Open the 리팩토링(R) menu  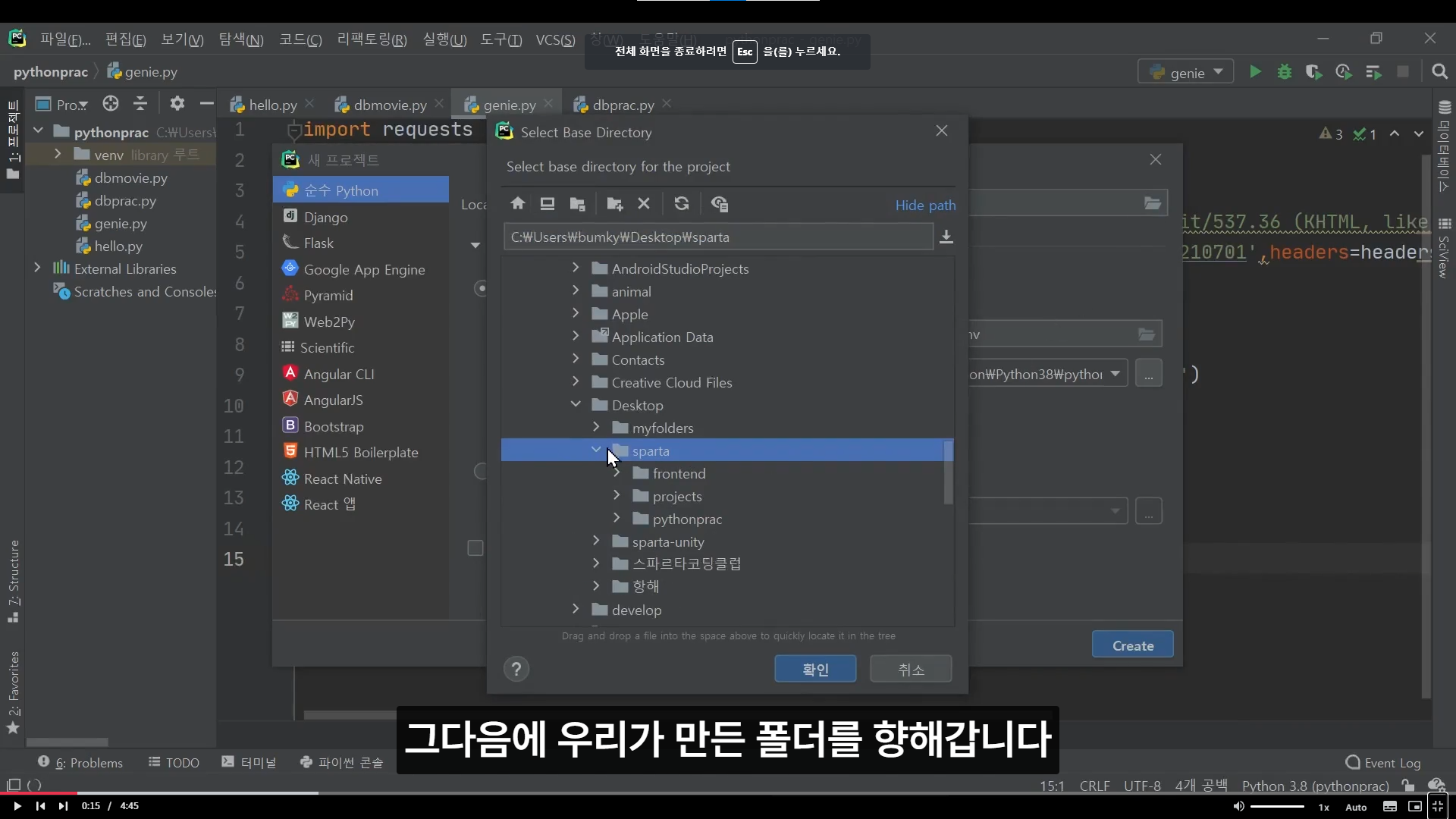(x=372, y=39)
